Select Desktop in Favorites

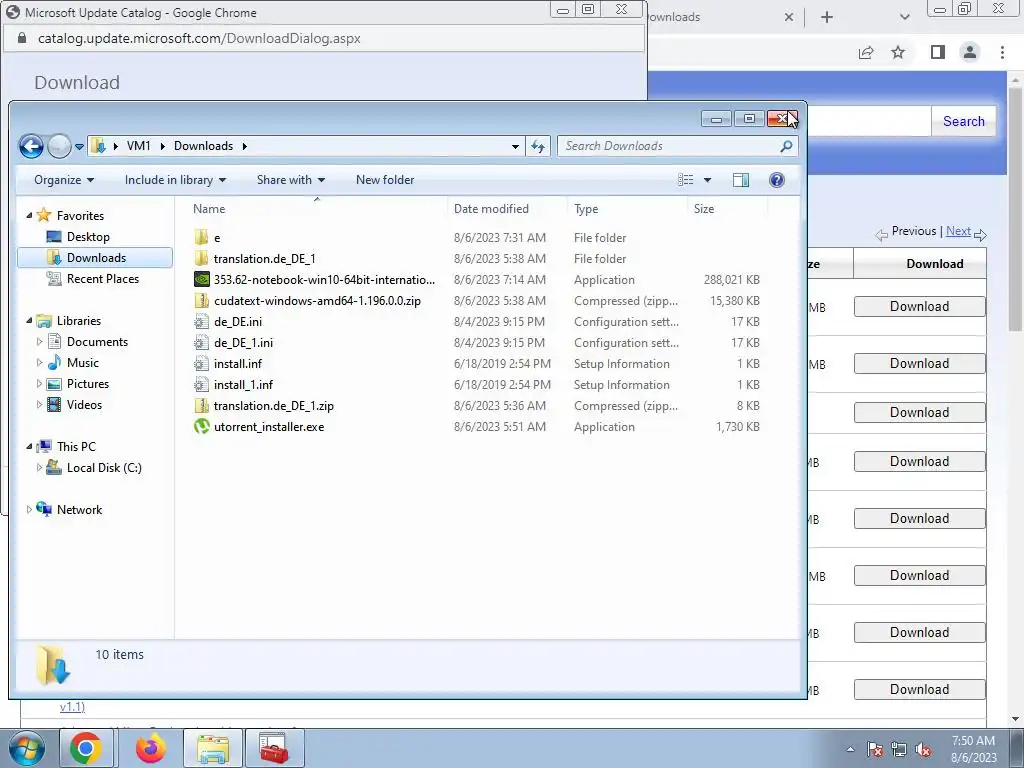tap(88, 237)
